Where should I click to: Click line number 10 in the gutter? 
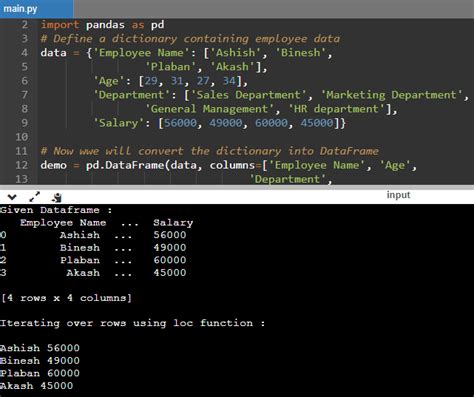(21, 137)
